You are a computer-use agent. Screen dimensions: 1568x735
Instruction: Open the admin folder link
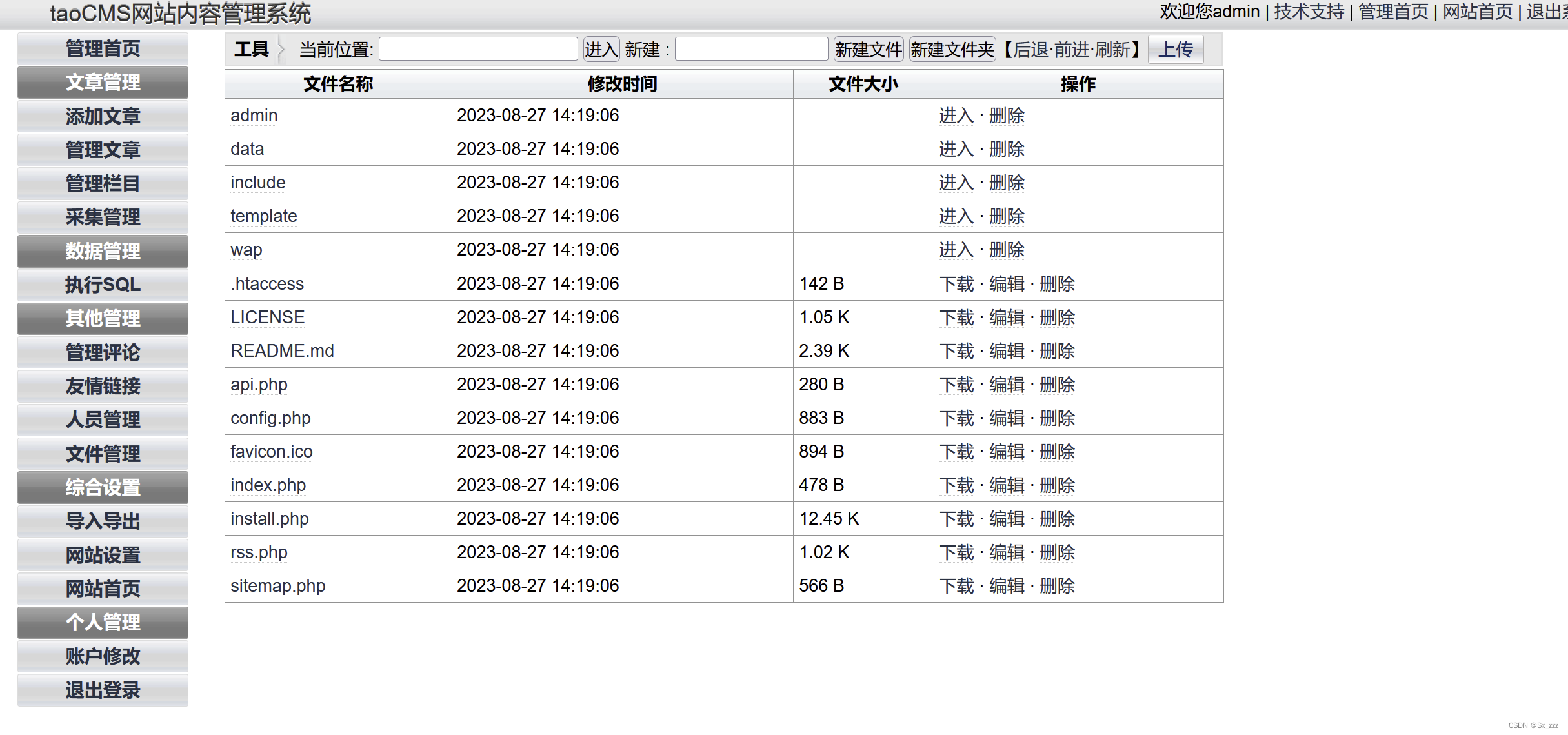click(x=254, y=116)
